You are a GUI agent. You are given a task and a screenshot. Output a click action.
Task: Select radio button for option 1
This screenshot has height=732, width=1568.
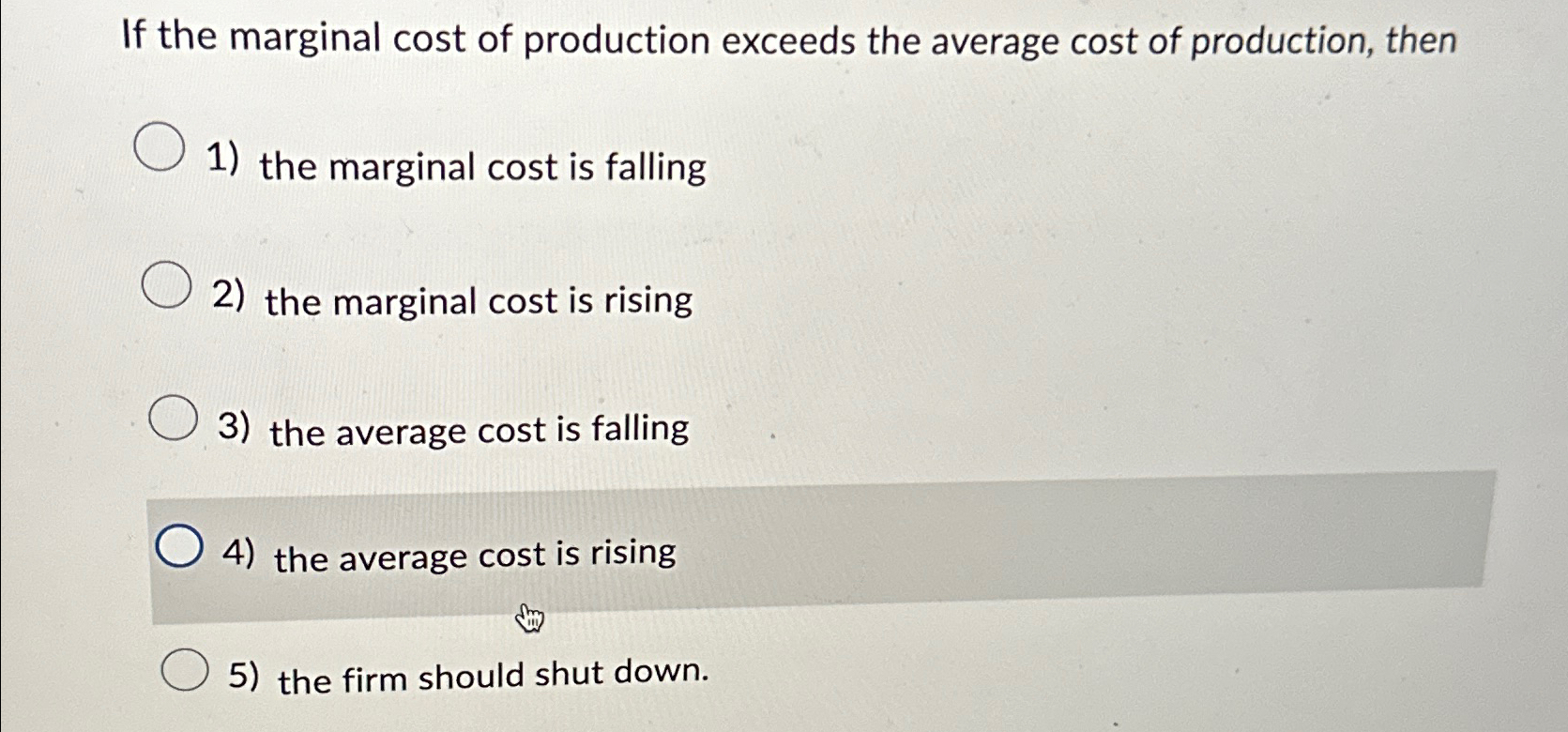coord(160,148)
